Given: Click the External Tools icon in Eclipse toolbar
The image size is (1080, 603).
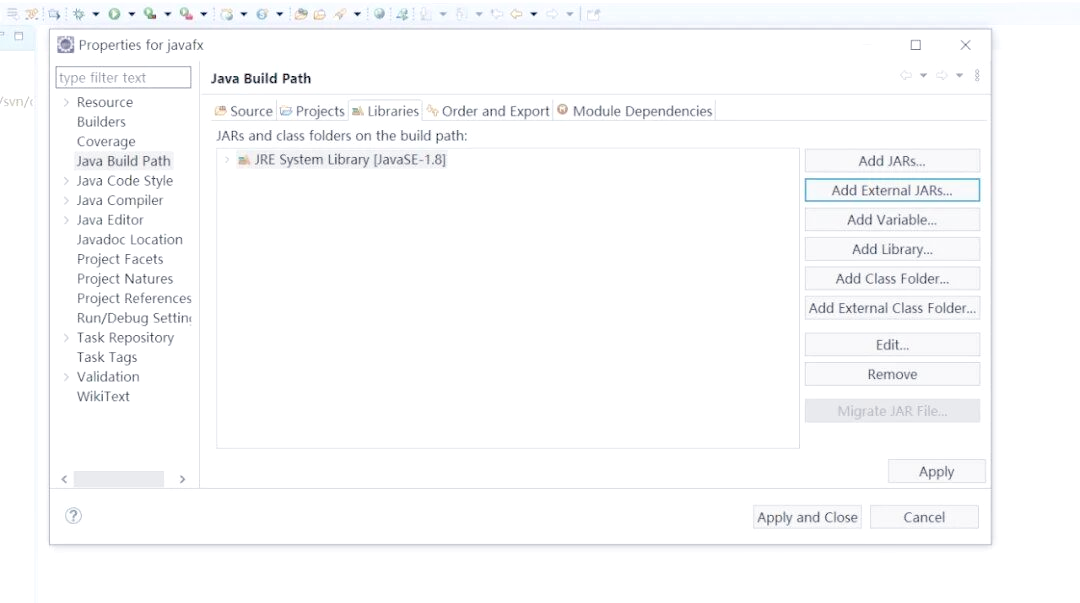Looking at the screenshot, I should click(185, 14).
